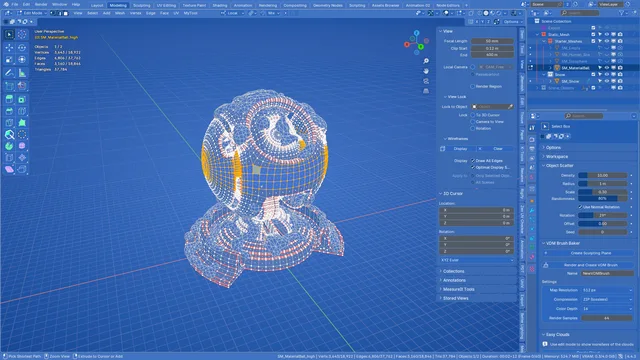The width and height of the screenshot is (640, 360).
Task: Open the XYZ Euler rotation mode dropdown
Action: point(476,260)
